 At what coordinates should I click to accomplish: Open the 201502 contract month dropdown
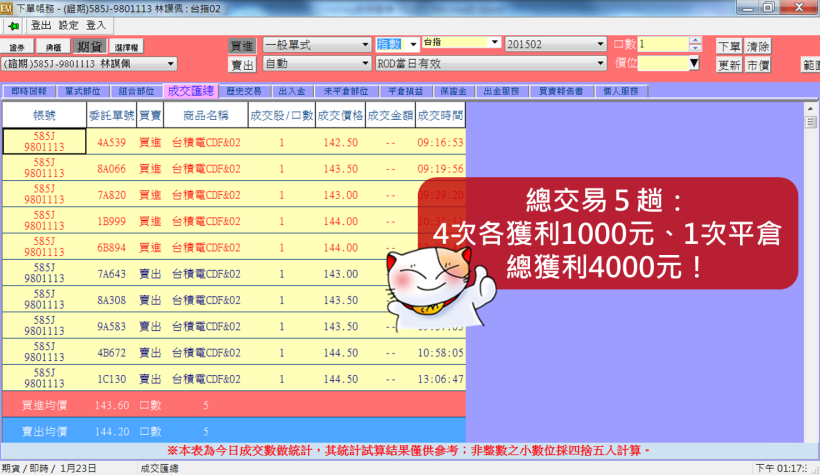tap(601, 45)
